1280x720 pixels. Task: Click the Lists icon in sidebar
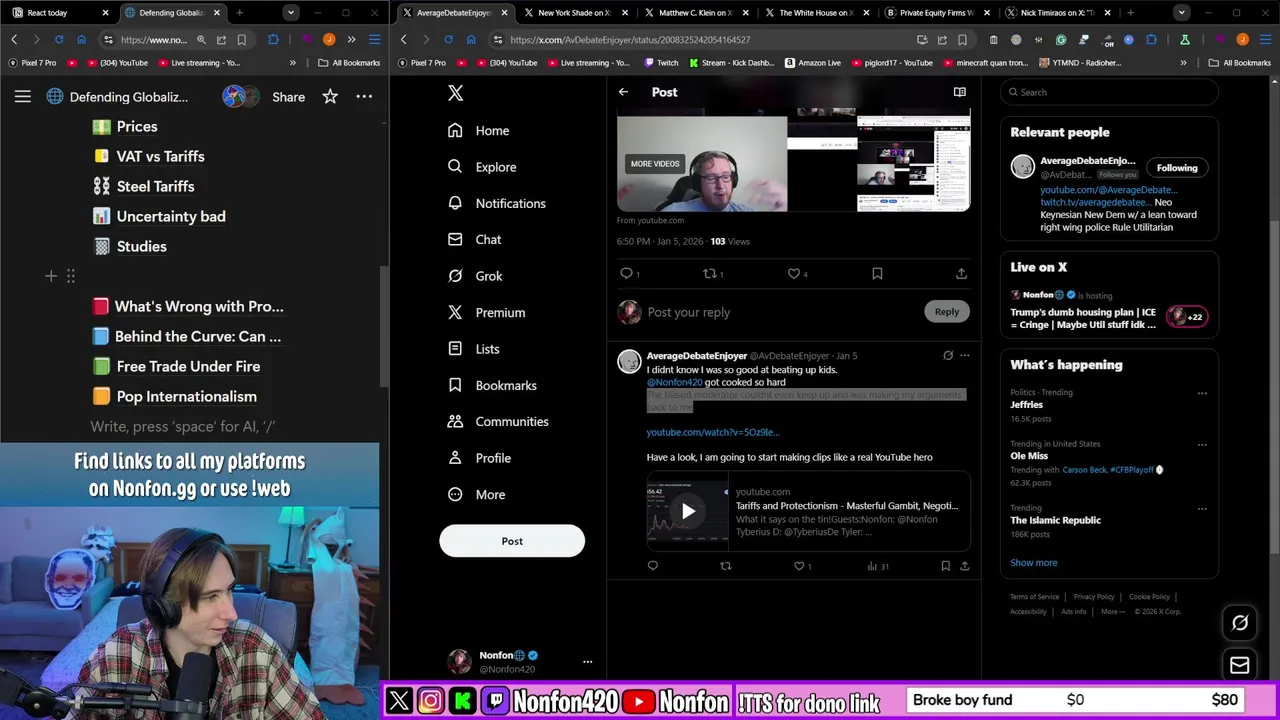pos(455,348)
